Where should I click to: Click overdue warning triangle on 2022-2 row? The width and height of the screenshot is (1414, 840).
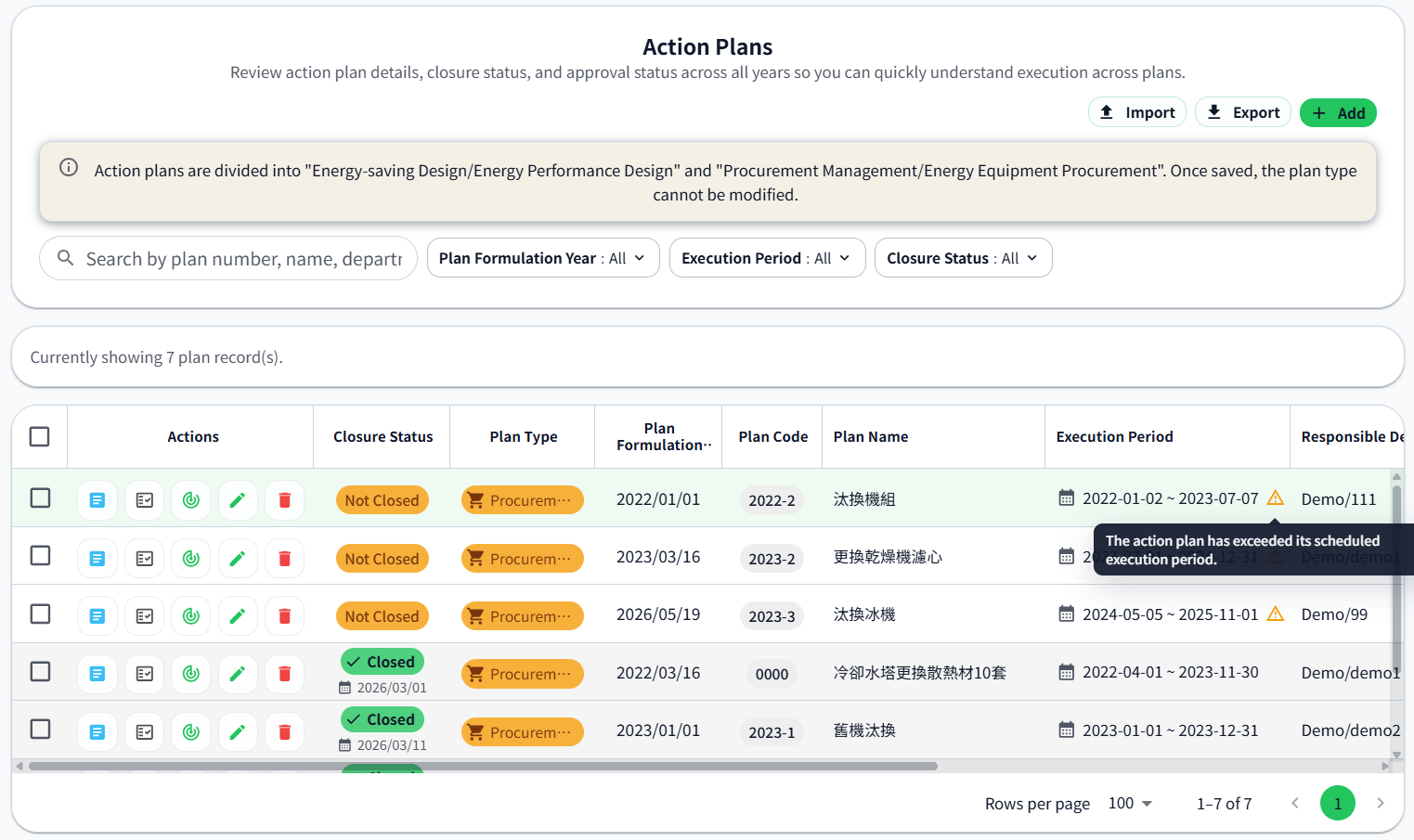pyautogui.click(x=1276, y=498)
